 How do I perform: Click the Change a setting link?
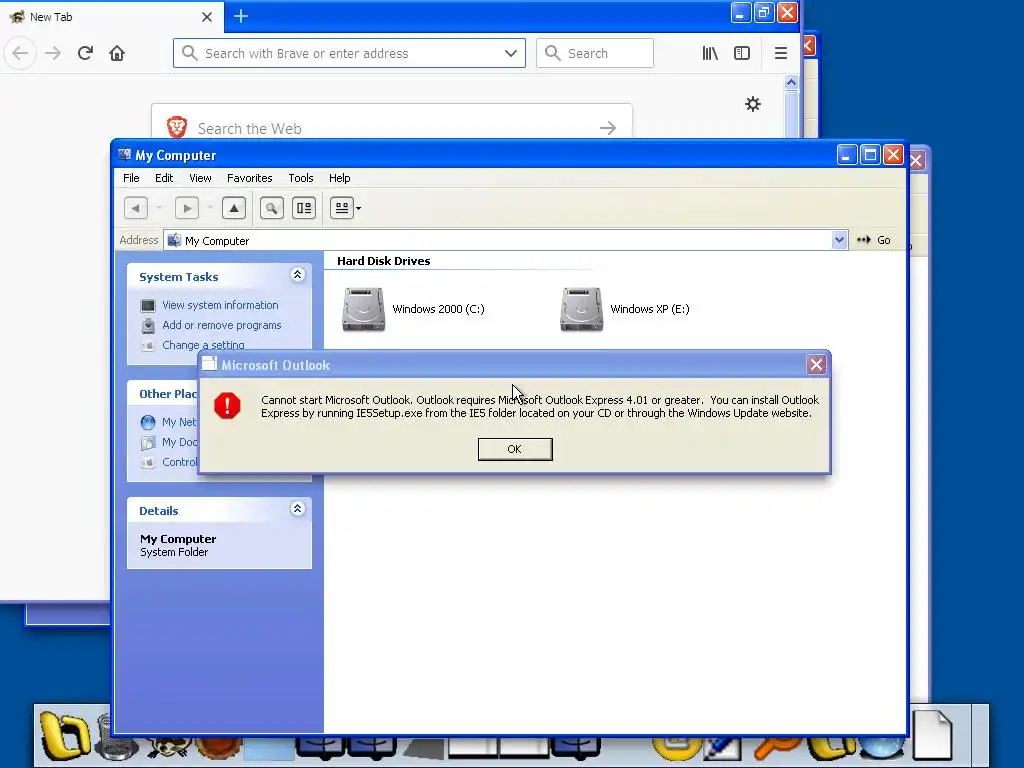203,344
